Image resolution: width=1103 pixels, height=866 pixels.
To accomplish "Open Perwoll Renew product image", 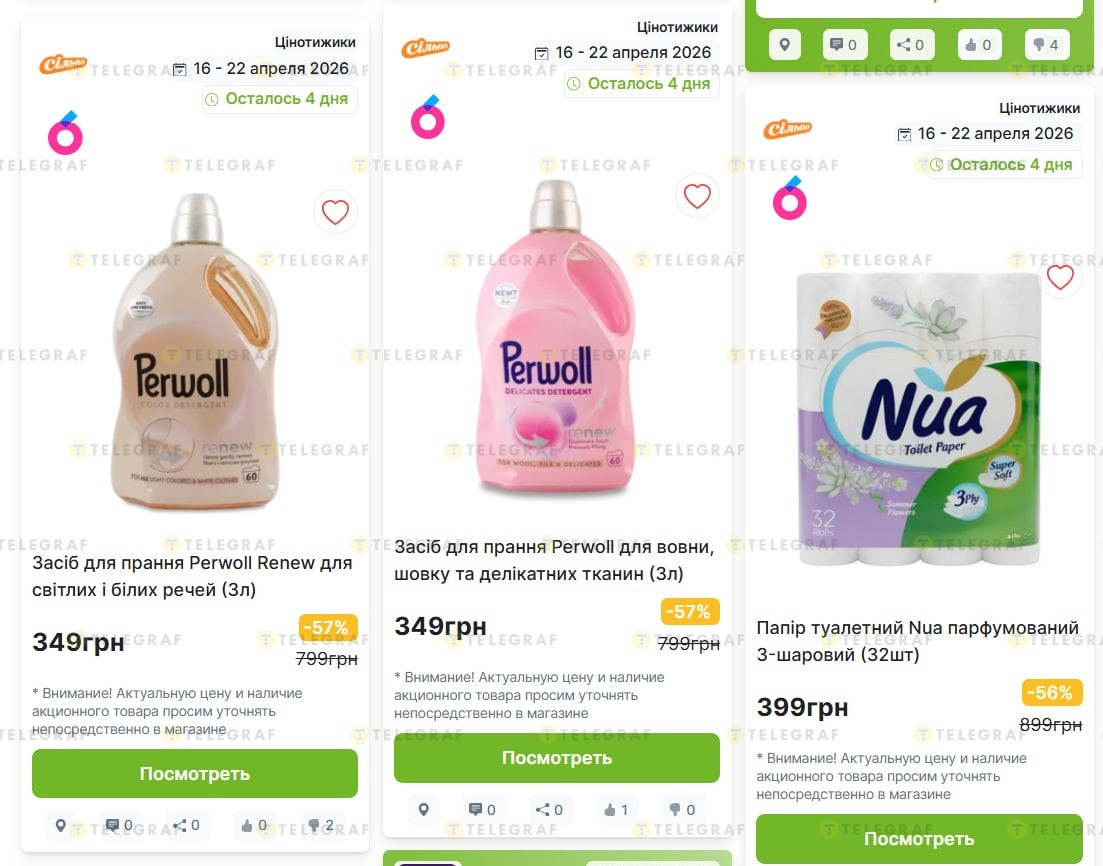I will click(x=195, y=350).
